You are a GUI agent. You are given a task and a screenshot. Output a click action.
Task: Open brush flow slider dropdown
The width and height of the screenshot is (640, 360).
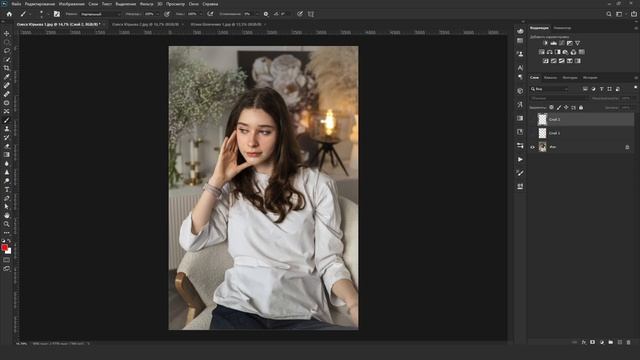pos(200,14)
